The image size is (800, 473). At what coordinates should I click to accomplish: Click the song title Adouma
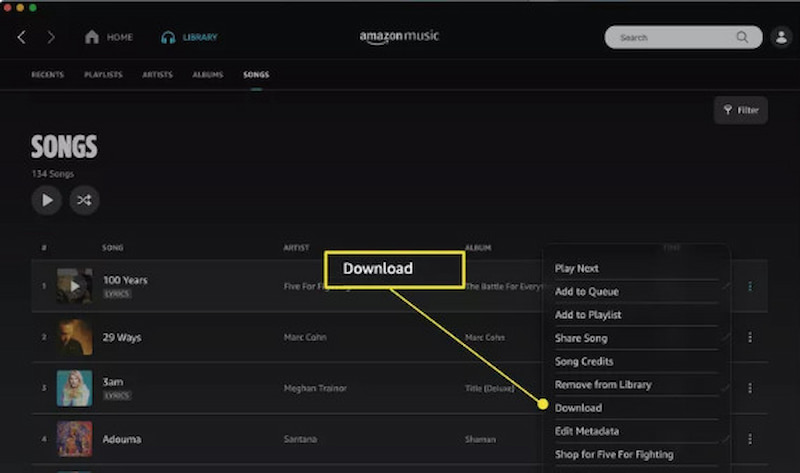122,439
